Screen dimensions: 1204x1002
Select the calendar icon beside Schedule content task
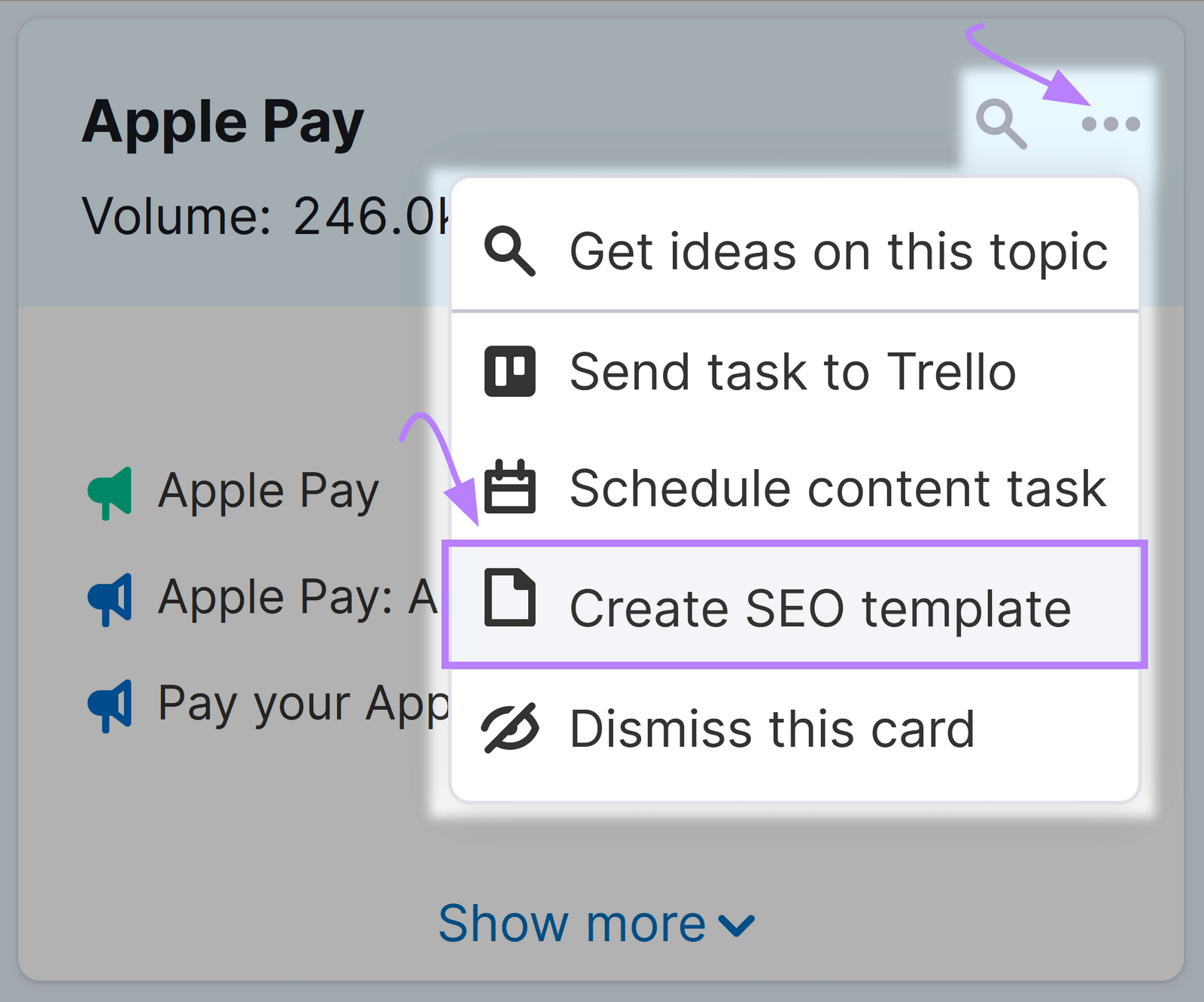pyautogui.click(x=510, y=488)
